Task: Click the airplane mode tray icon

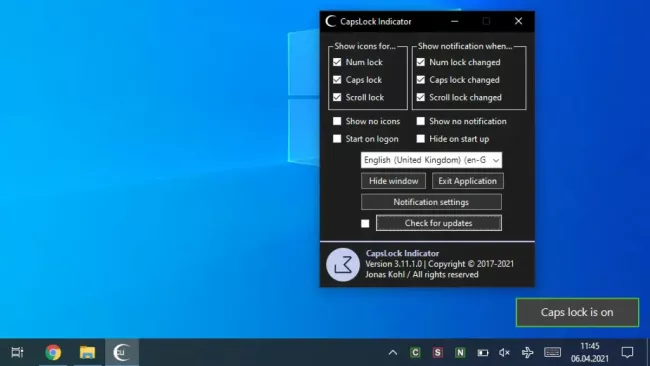Action: point(527,353)
